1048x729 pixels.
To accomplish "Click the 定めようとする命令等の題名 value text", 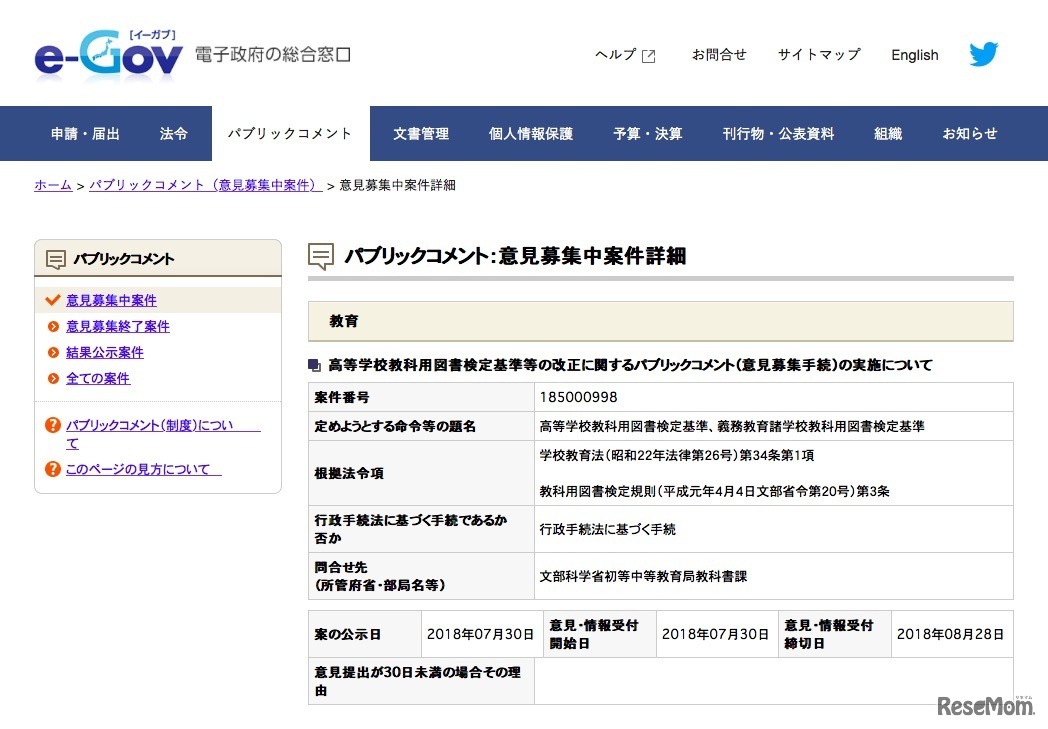I will pyautogui.click(x=732, y=426).
